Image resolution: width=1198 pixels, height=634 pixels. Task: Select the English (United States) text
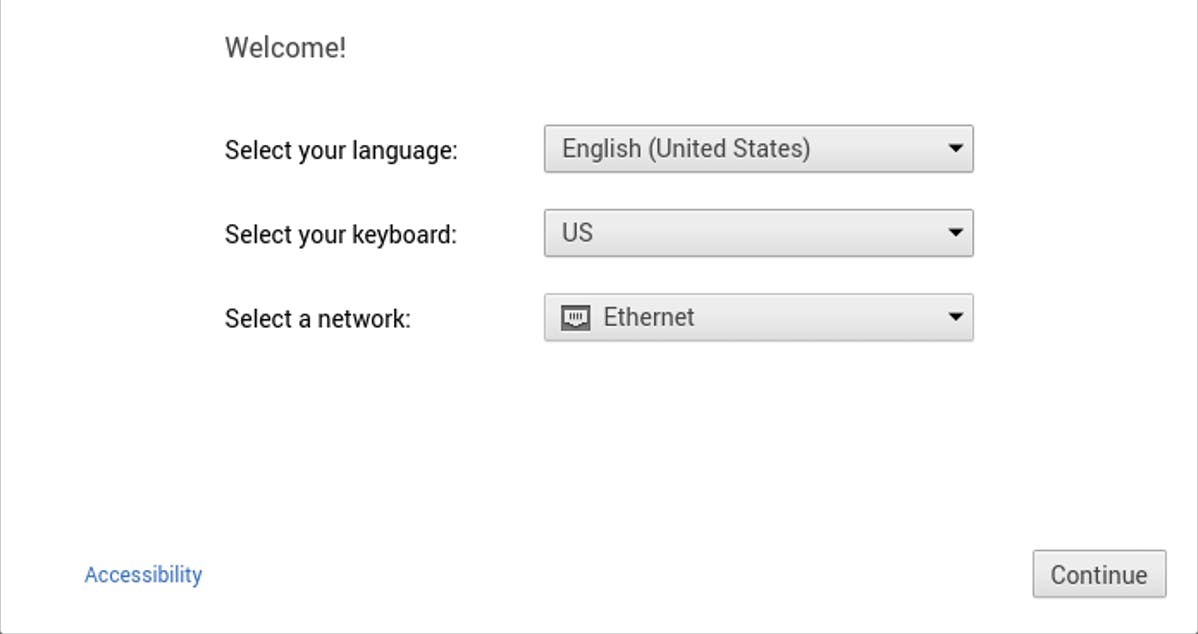click(686, 149)
